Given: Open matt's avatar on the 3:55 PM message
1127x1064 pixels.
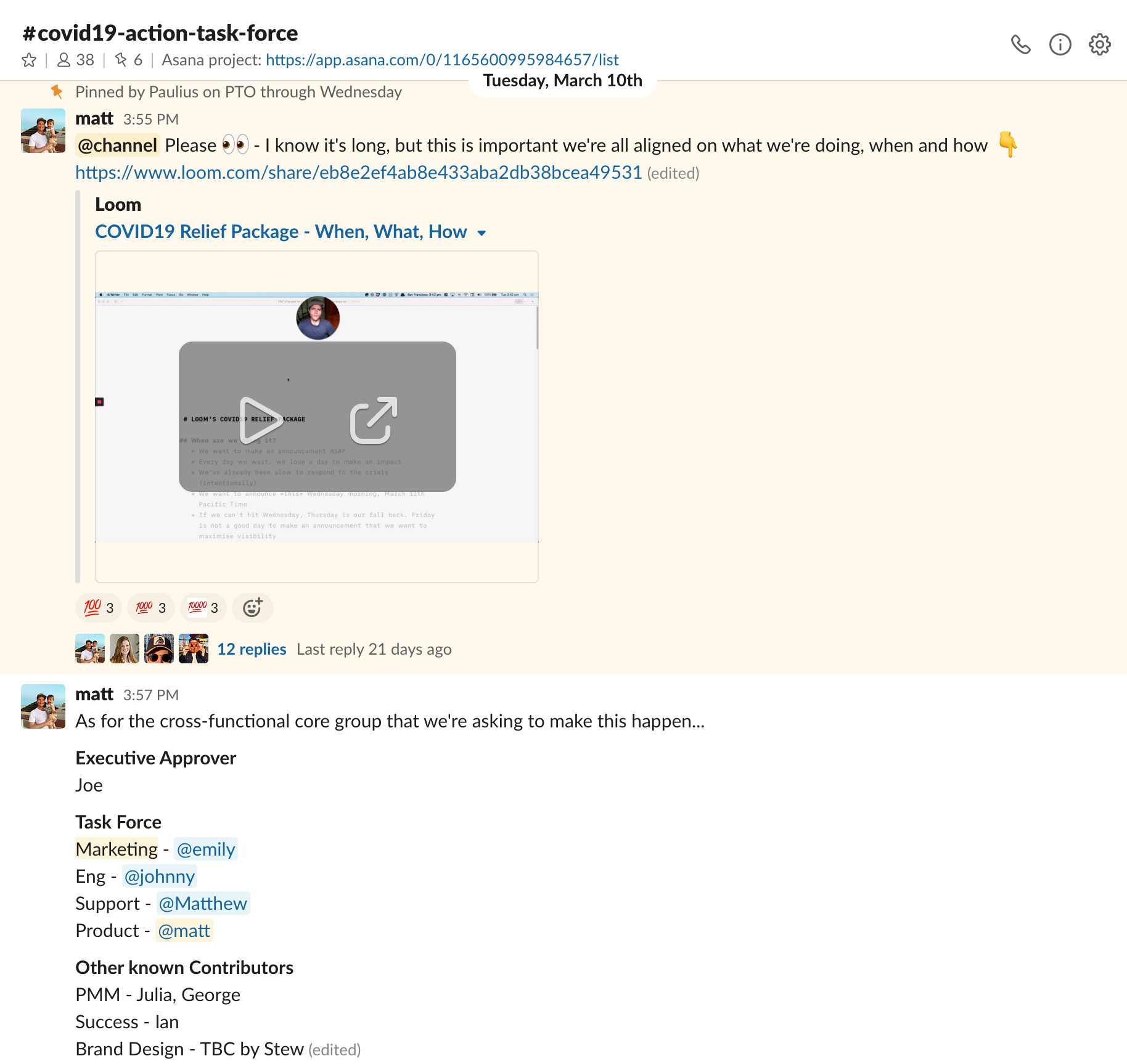Looking at the screenshot, I should pos(43,131).
